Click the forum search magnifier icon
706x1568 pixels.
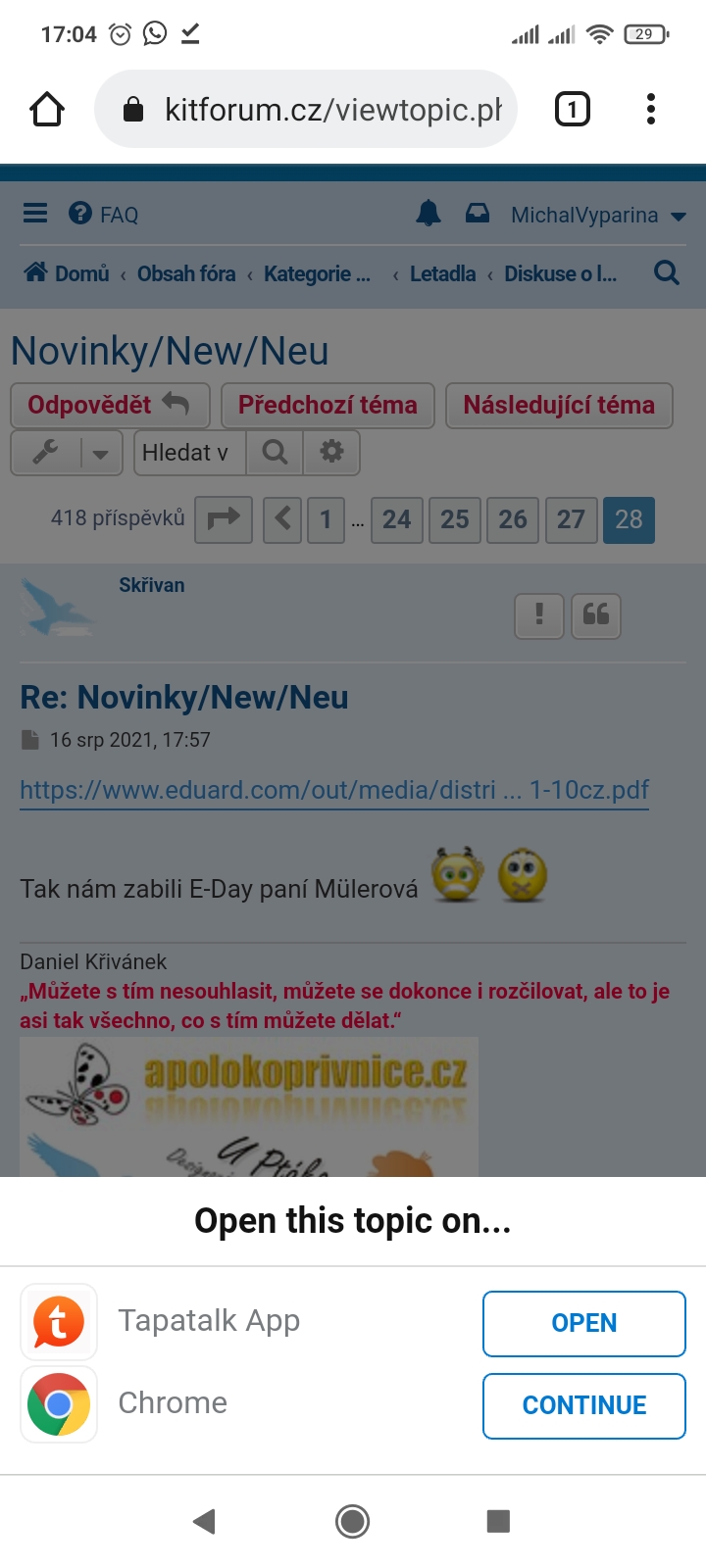tap(667, 272)
